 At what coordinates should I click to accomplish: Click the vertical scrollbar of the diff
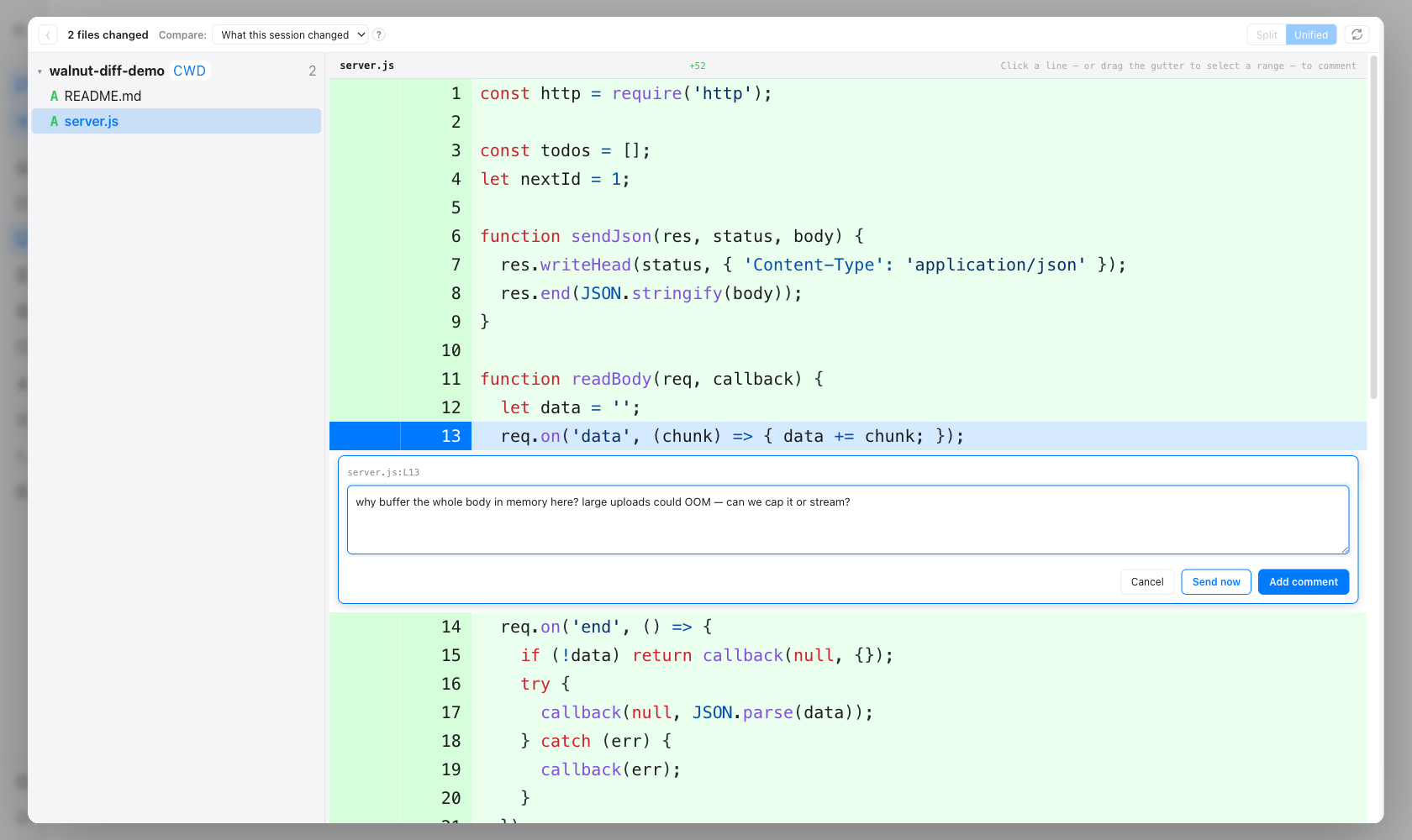click(x=1373, y=227)
